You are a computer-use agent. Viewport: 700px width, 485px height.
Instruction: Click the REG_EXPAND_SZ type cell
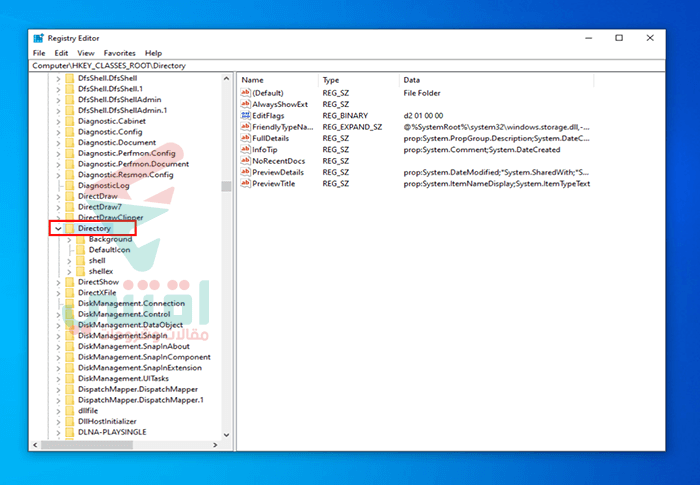352,127
